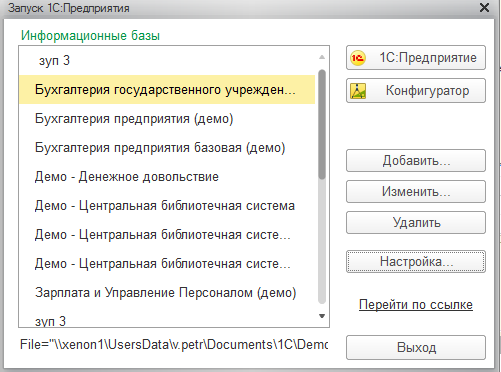Screen dimensions: 501x372
Task: Follow the Перейти по ссылке link
Action: pyautogui.click(x=416, y=305)
